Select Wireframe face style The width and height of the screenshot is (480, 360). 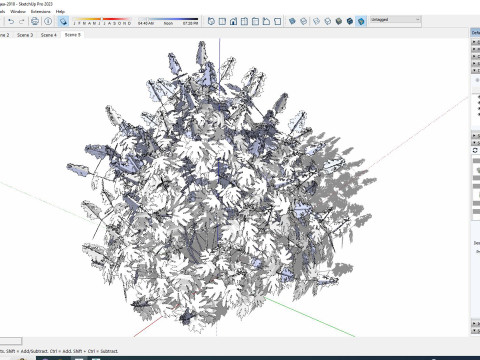pos(316,21)
